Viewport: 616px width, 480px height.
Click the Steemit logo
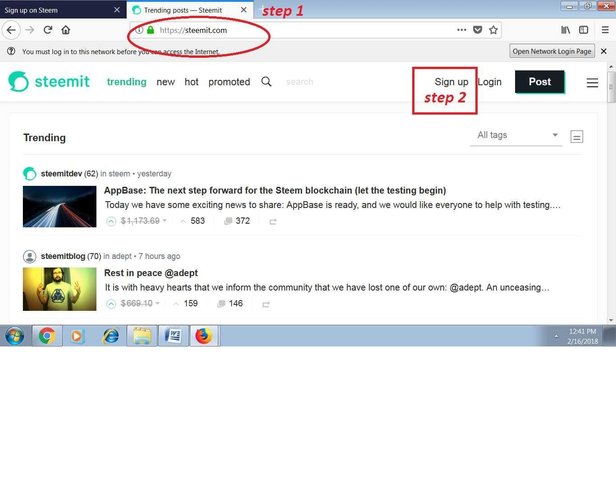point(49,81)
